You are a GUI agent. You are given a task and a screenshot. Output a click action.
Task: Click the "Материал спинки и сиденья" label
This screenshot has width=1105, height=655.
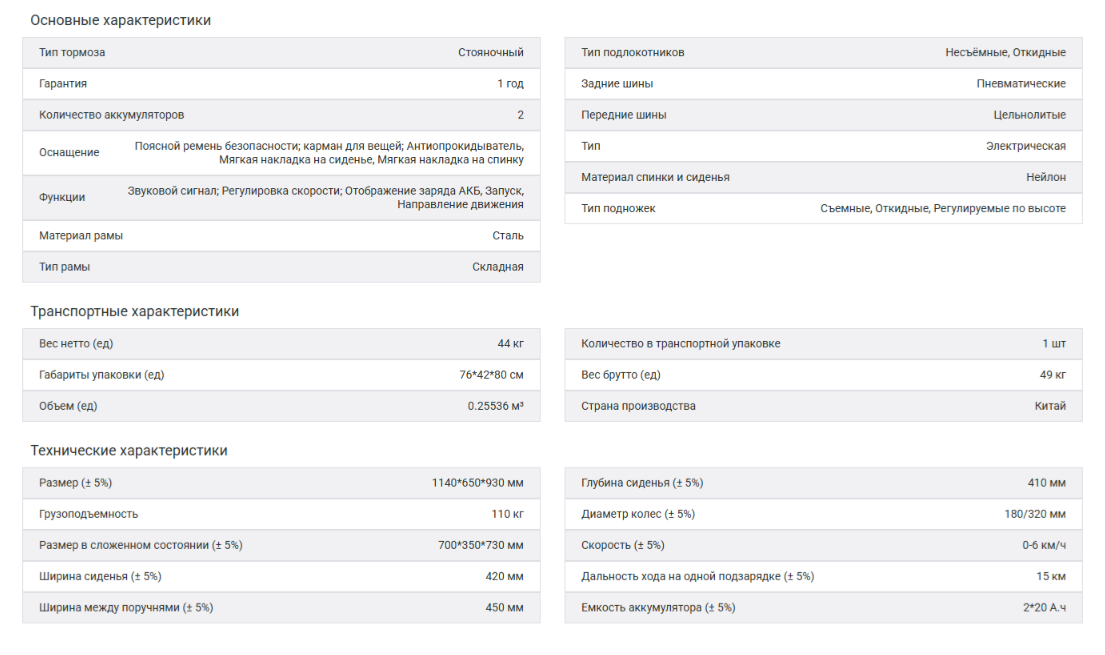click(655, 177)
